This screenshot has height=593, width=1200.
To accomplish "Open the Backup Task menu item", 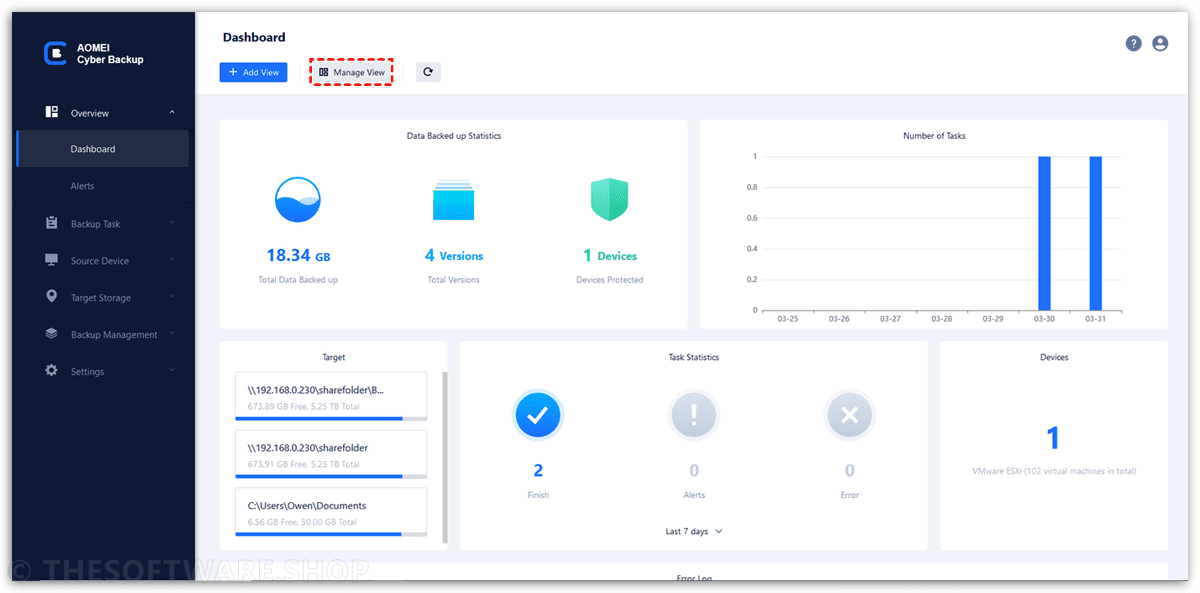I will click(x=95, y=224).
